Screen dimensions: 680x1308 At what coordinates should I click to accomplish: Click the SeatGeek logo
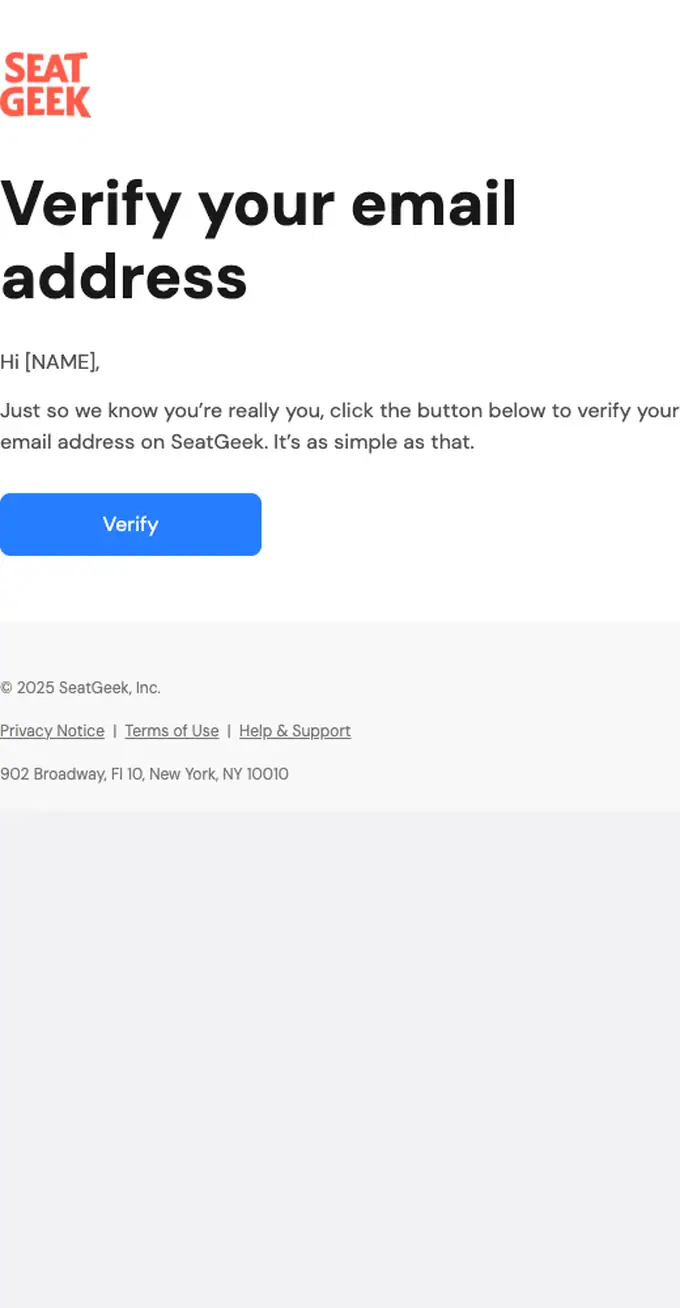point(46,85)
